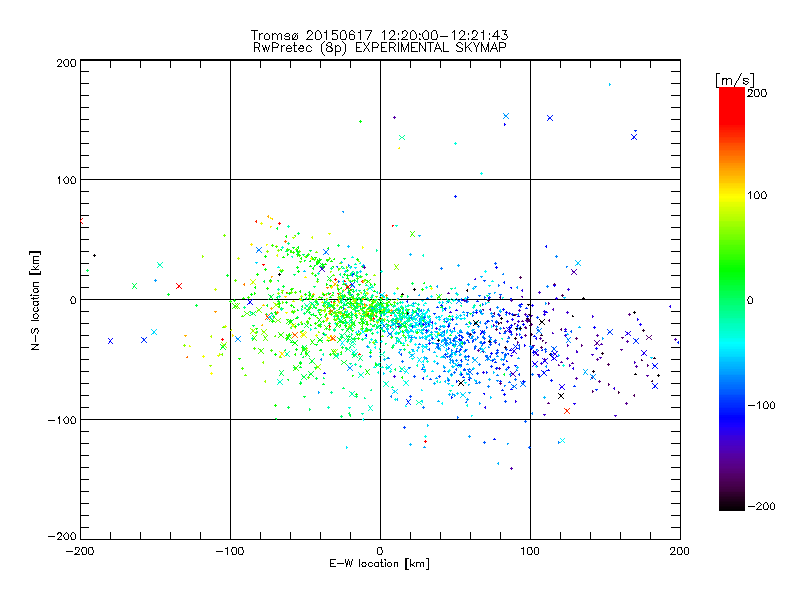The width and height of the screenshot is (800, 600).
Task: Click the E-W axis tick label '200'
Action: point(680,551)
